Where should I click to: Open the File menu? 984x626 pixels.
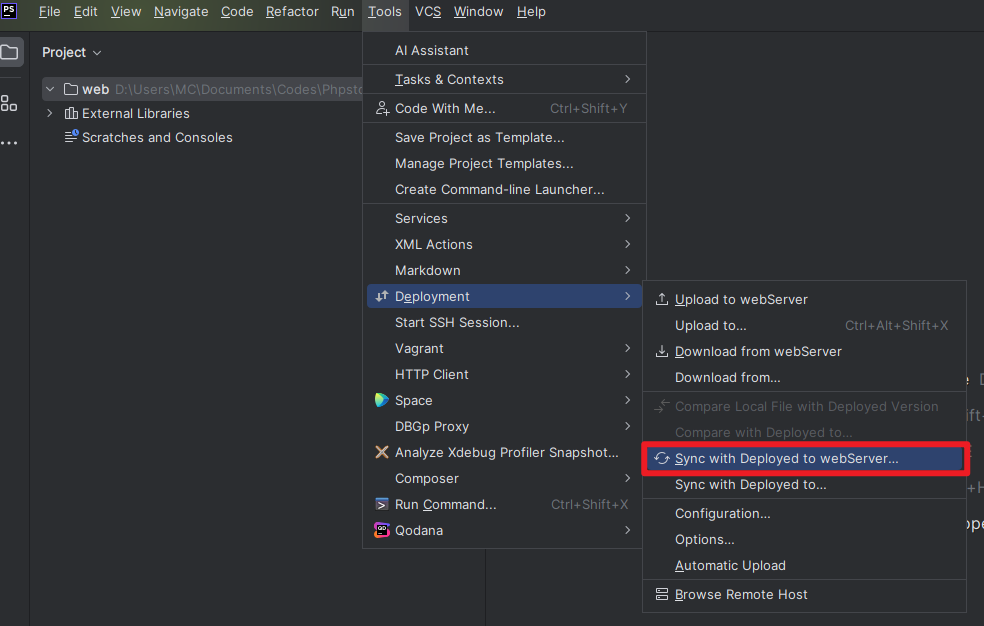pyautogui.click(x=50, y=12)
